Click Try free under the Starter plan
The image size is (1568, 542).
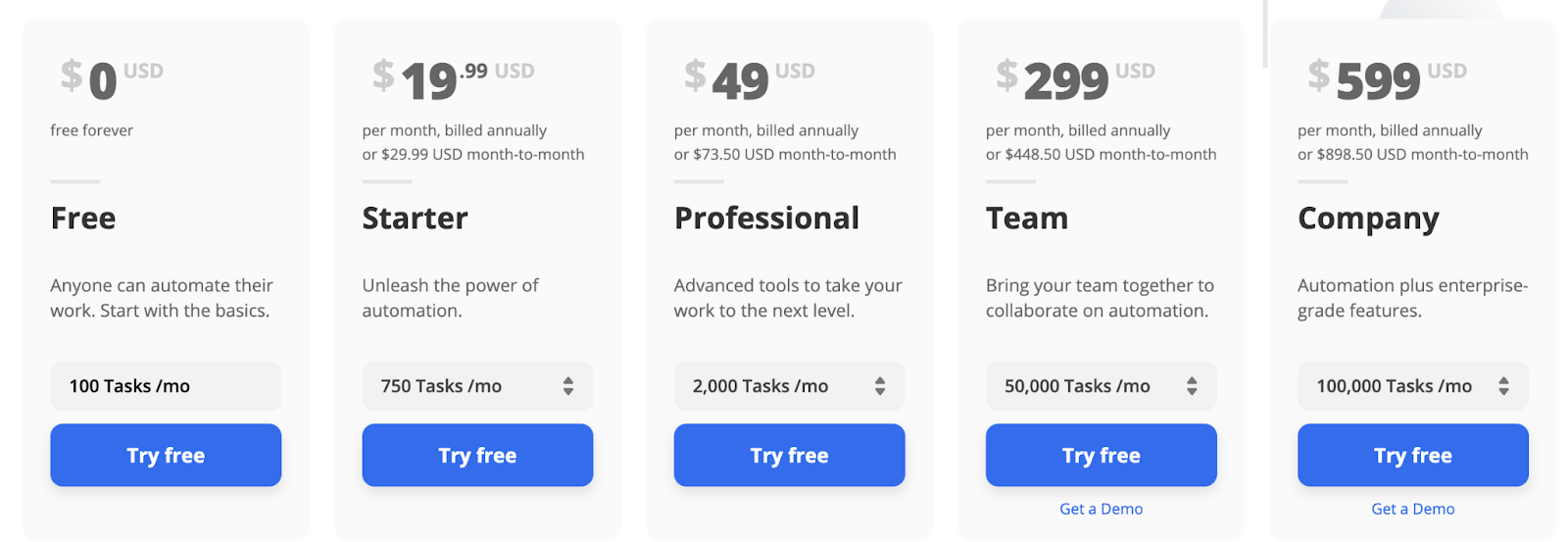pos(477,455)
